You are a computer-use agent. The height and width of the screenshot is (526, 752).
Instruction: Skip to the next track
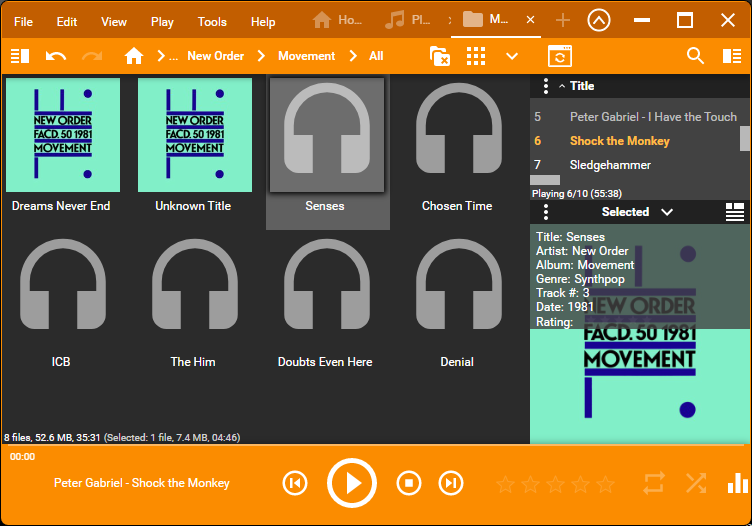click(x=451, y=484)
